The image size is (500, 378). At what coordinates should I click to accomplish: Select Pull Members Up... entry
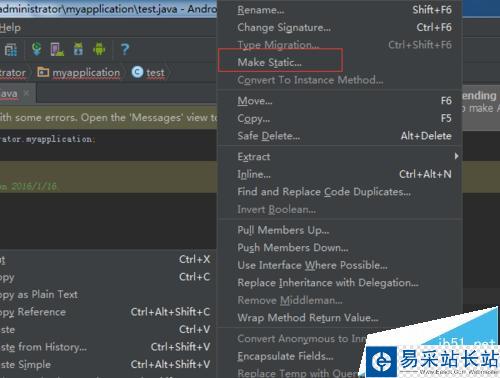339,230
